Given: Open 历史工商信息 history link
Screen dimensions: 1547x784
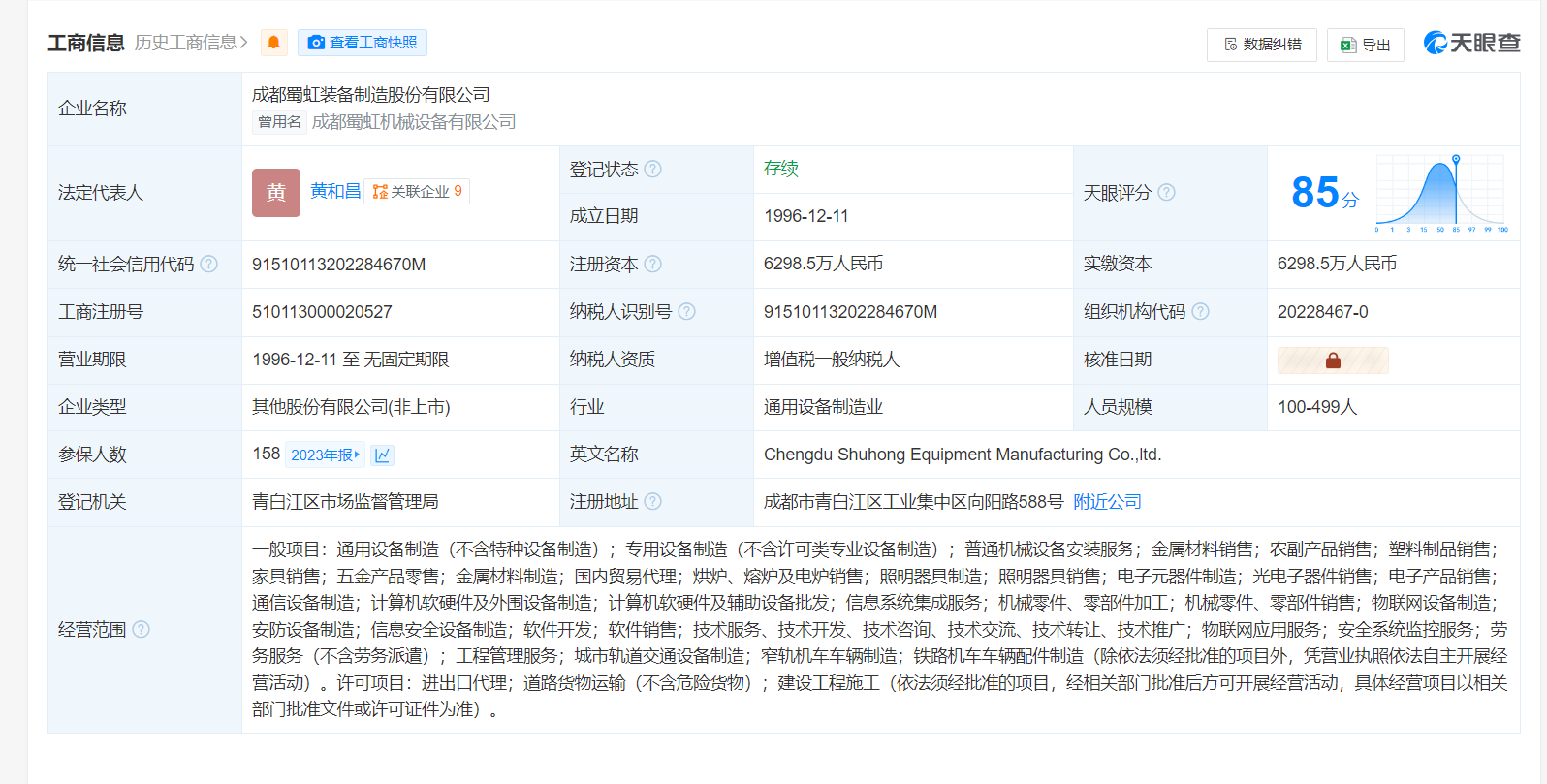Looking at the screenshot, I should pyautogui.click(x=191, y=43).
